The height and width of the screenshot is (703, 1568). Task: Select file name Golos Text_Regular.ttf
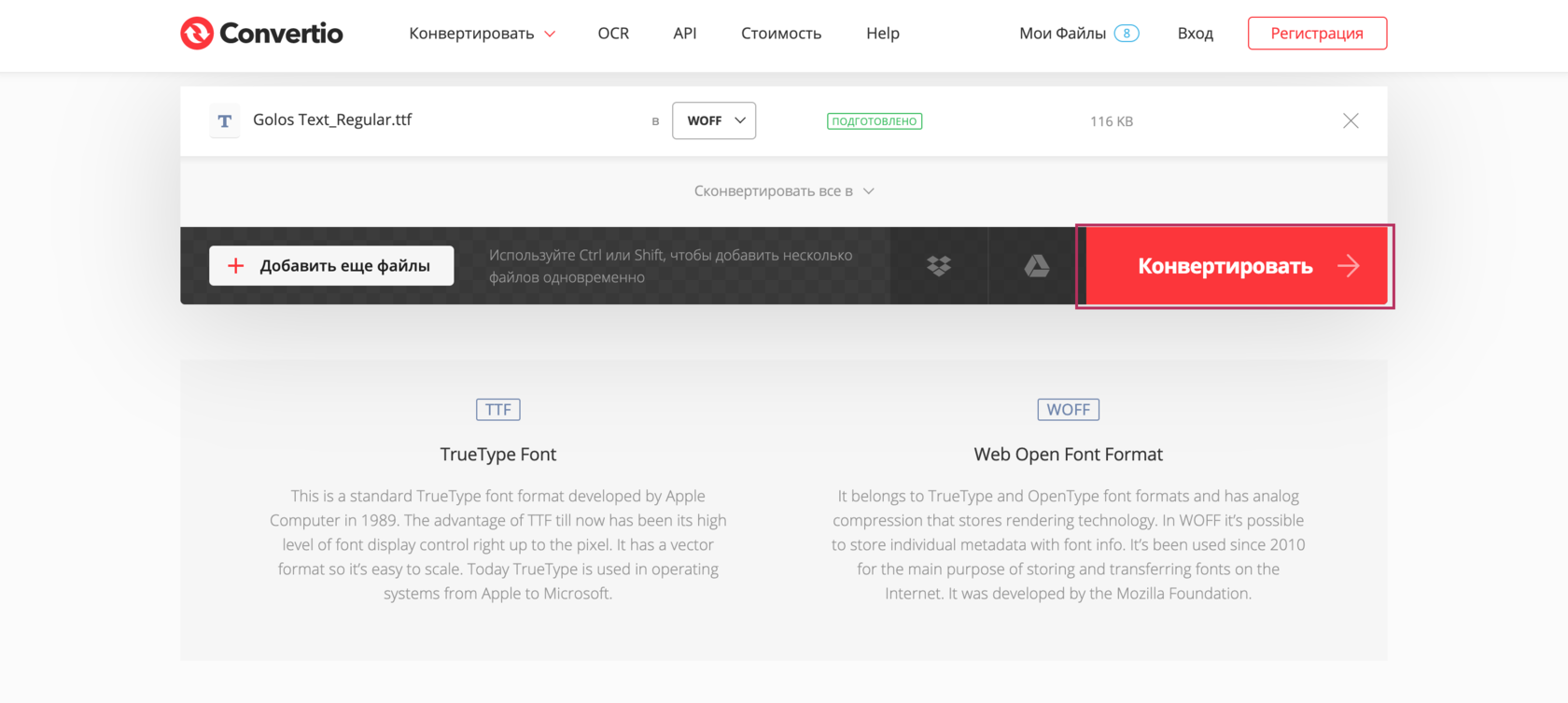(x=332, y=120)
